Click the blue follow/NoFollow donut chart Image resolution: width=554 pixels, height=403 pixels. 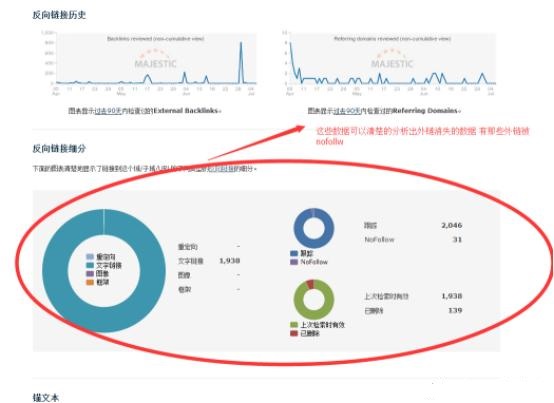[313, 228]
